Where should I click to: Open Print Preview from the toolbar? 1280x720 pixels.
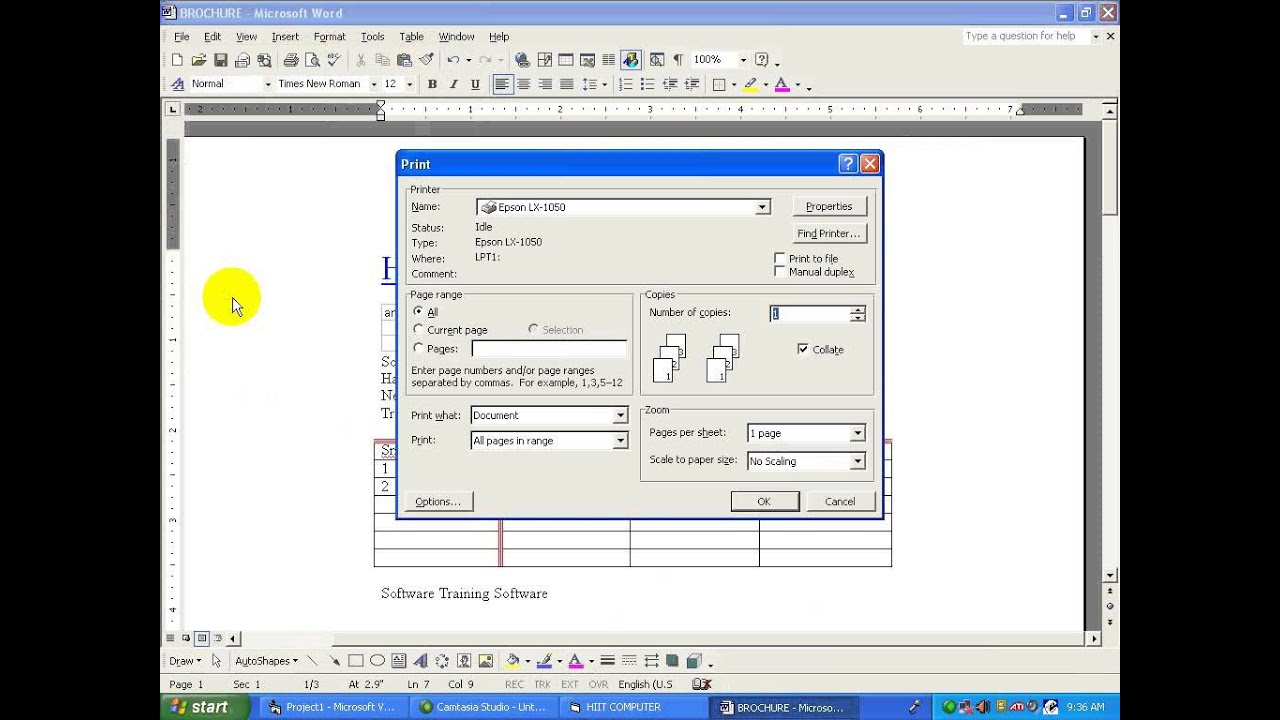pyautogui.click(x=313, y=60)
